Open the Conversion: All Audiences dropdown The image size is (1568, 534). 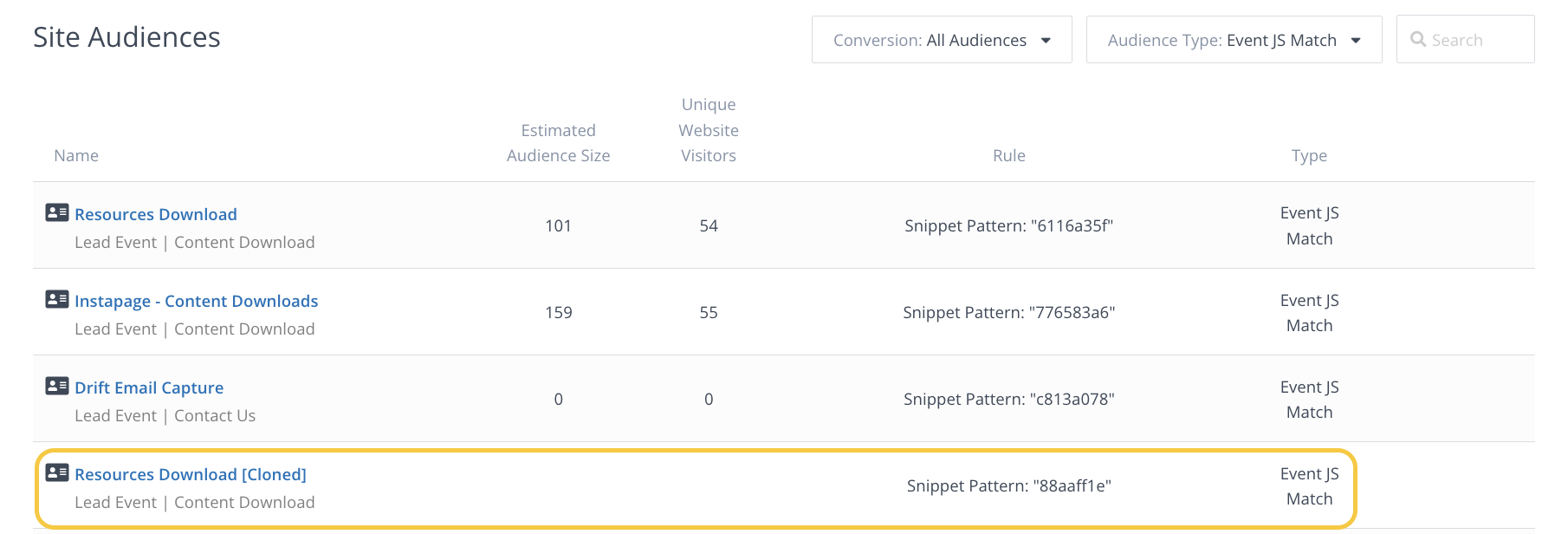click(941, 40)
